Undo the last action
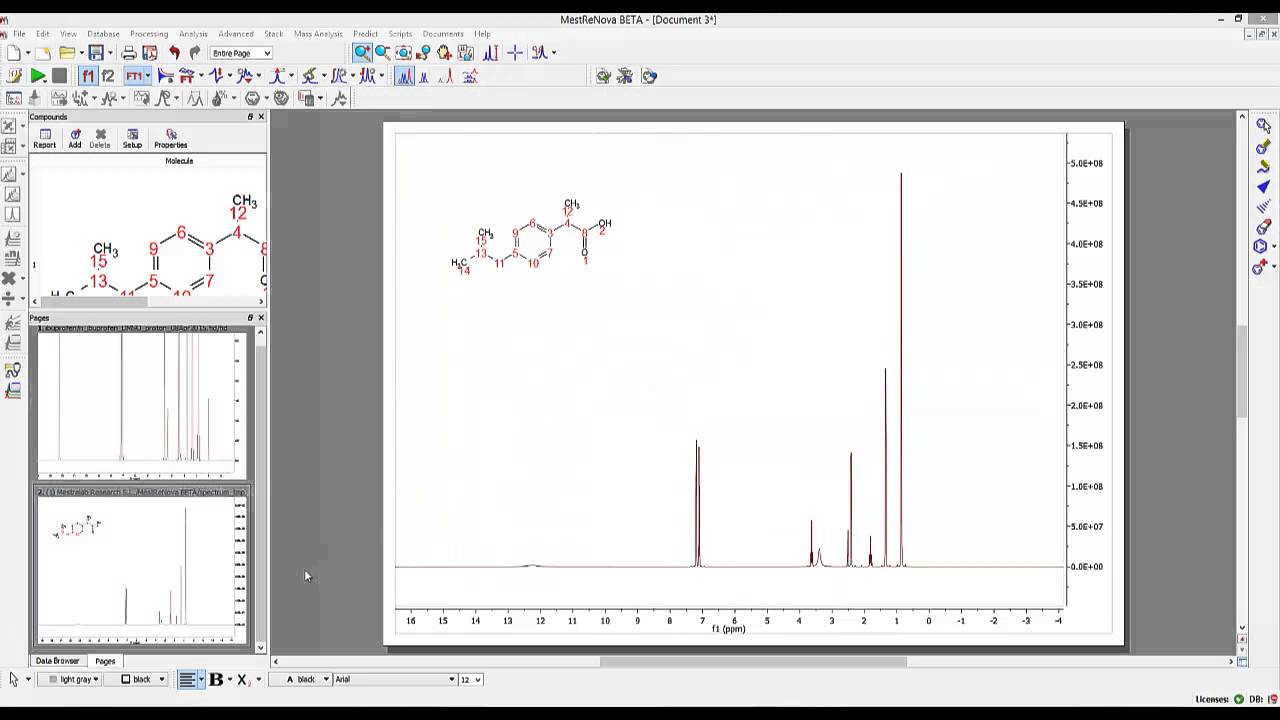 pos(174,53)
